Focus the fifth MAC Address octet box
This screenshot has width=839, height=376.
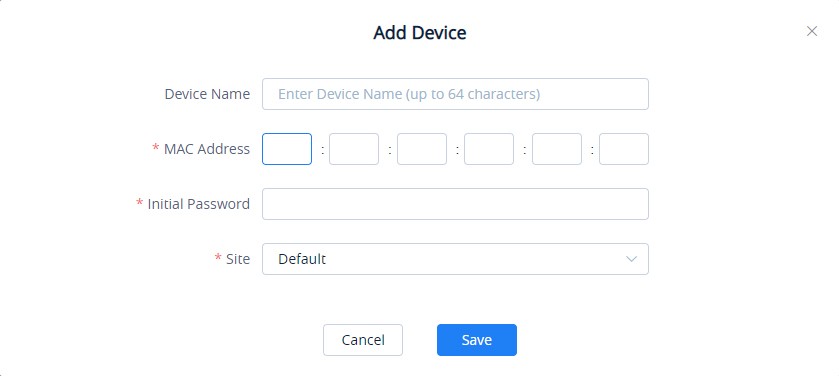(x=556, y=149)
